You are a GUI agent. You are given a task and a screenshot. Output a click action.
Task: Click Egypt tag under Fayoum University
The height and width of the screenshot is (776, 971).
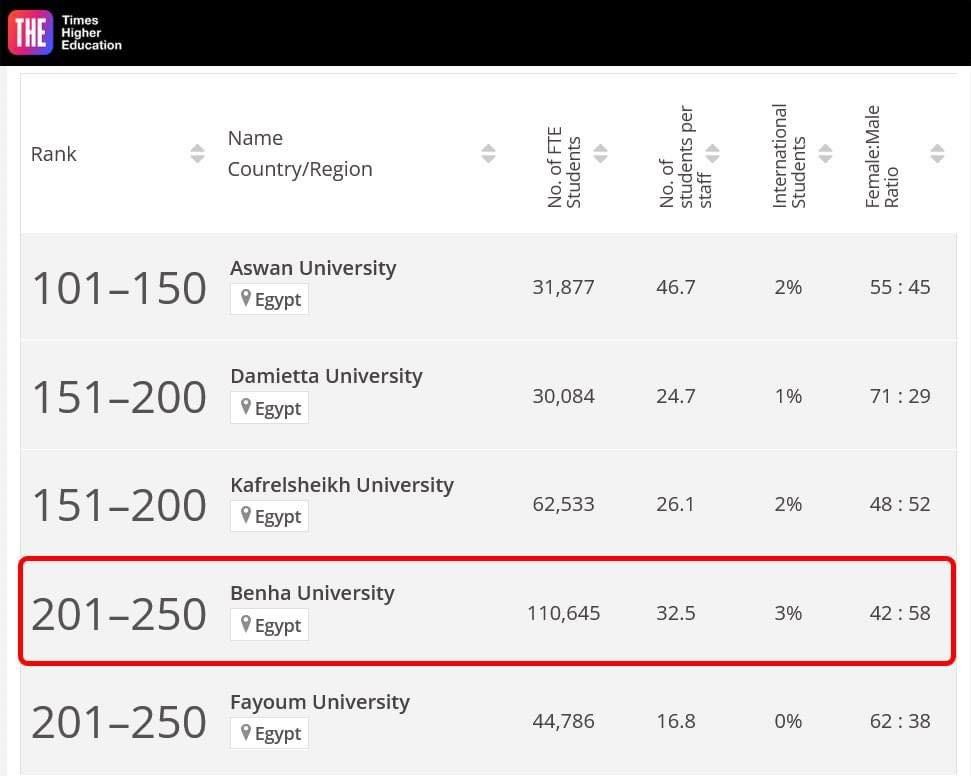tap(269, 733)
